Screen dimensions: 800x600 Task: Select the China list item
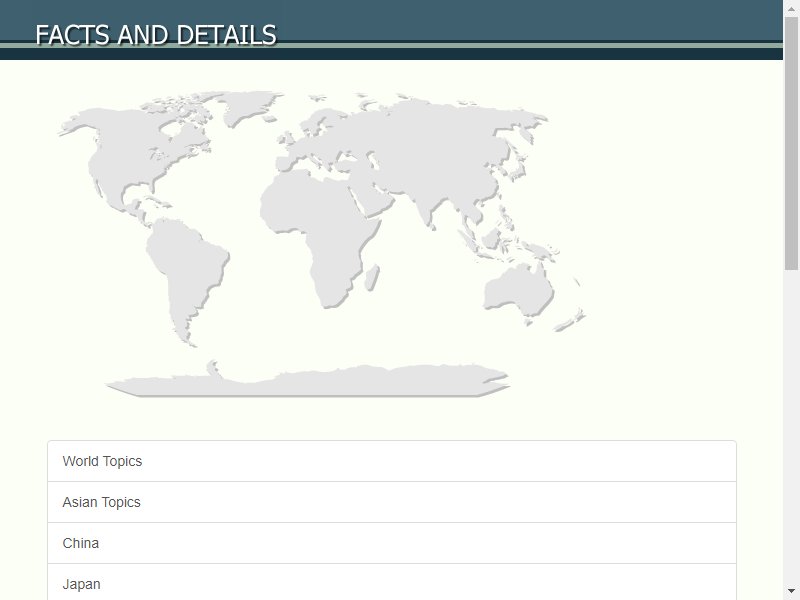coord(392,543)
